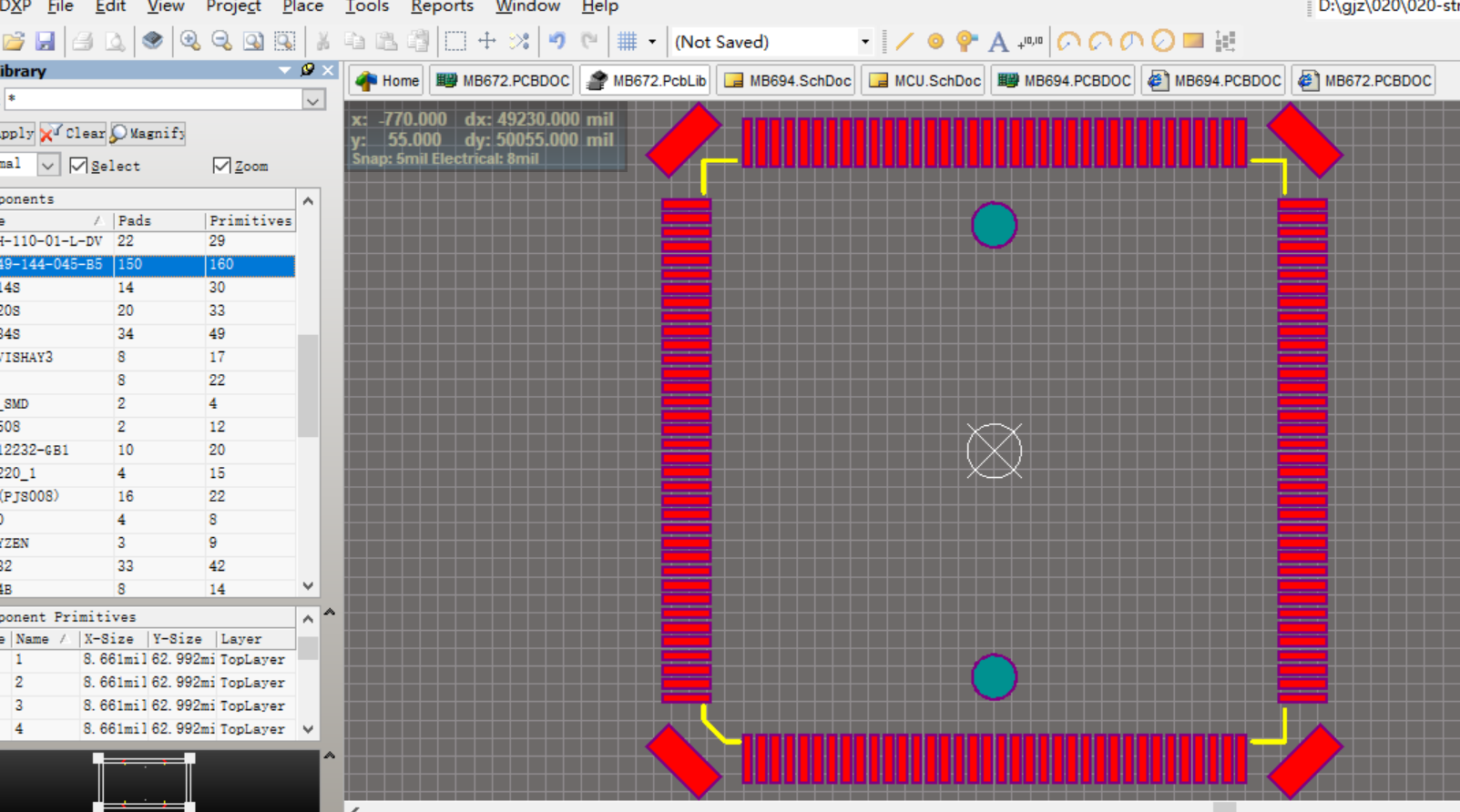The width and height of the screenshot is (1460, 812).
Task: Click the 3D component body toolbar icon
Action: click(152, 42)
